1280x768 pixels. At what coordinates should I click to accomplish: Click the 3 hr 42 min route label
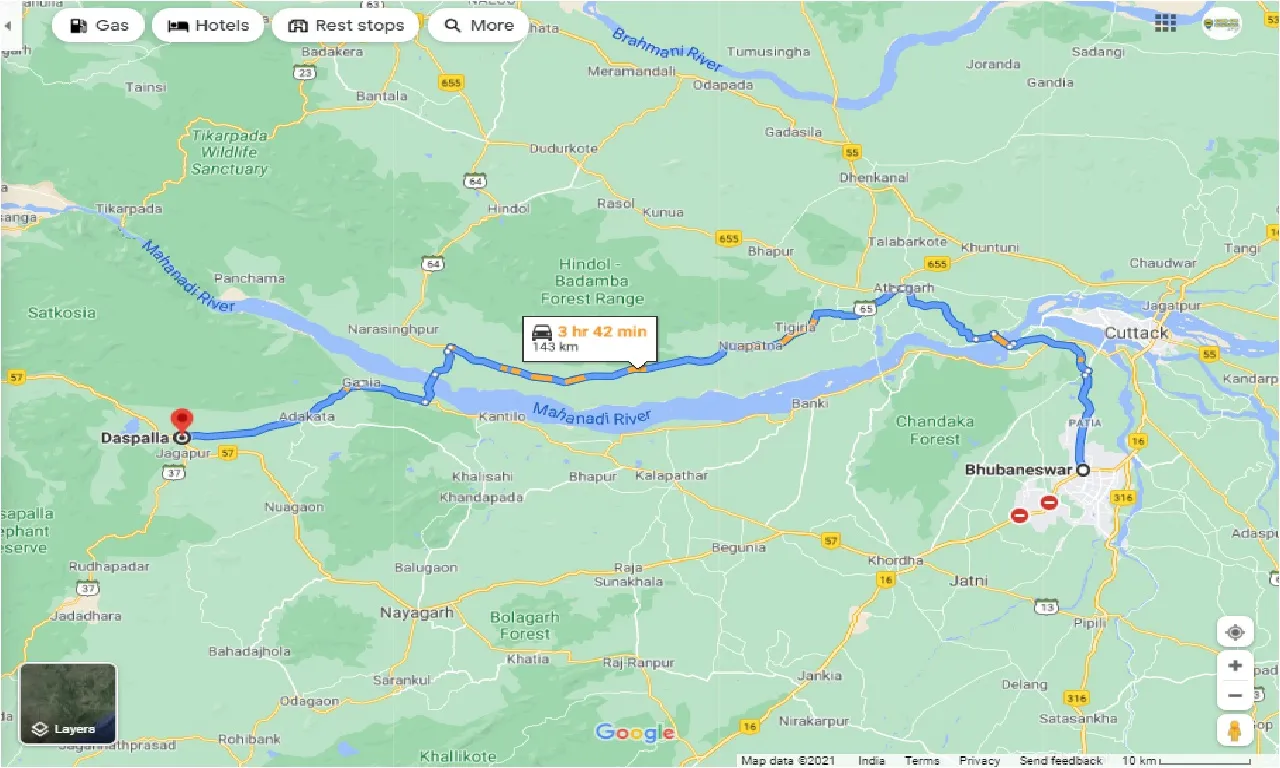point(587,338)
